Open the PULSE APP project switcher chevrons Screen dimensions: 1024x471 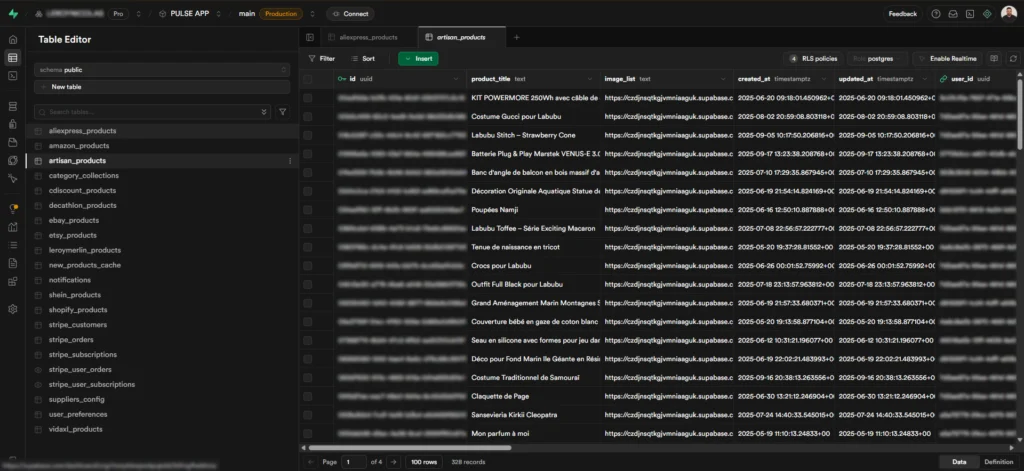pos(218,14)
